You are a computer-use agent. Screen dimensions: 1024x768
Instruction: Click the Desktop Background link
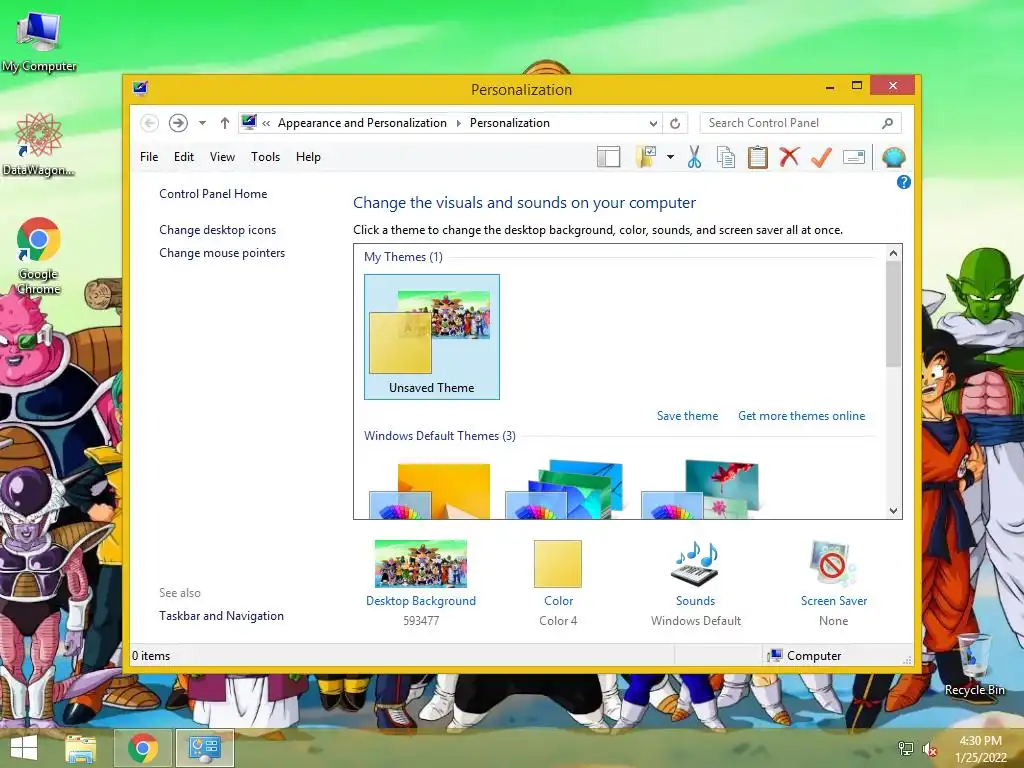click(x=421, y=601)
